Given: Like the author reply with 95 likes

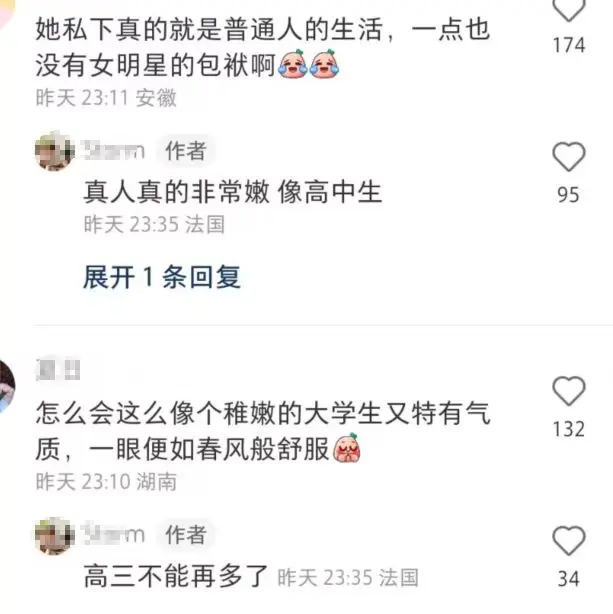Looking at the screenshot, I should click(x=569, y=157).
